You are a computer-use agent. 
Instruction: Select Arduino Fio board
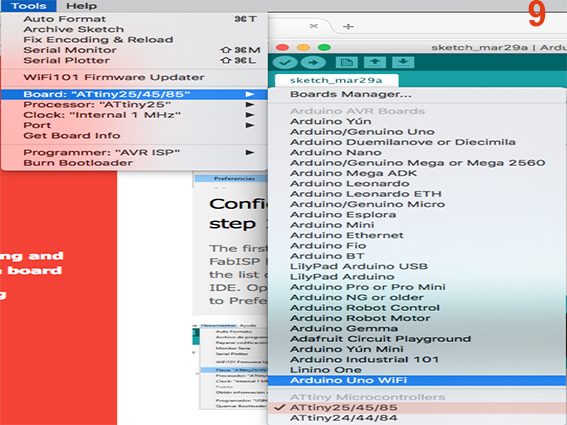tap(417, 246)
